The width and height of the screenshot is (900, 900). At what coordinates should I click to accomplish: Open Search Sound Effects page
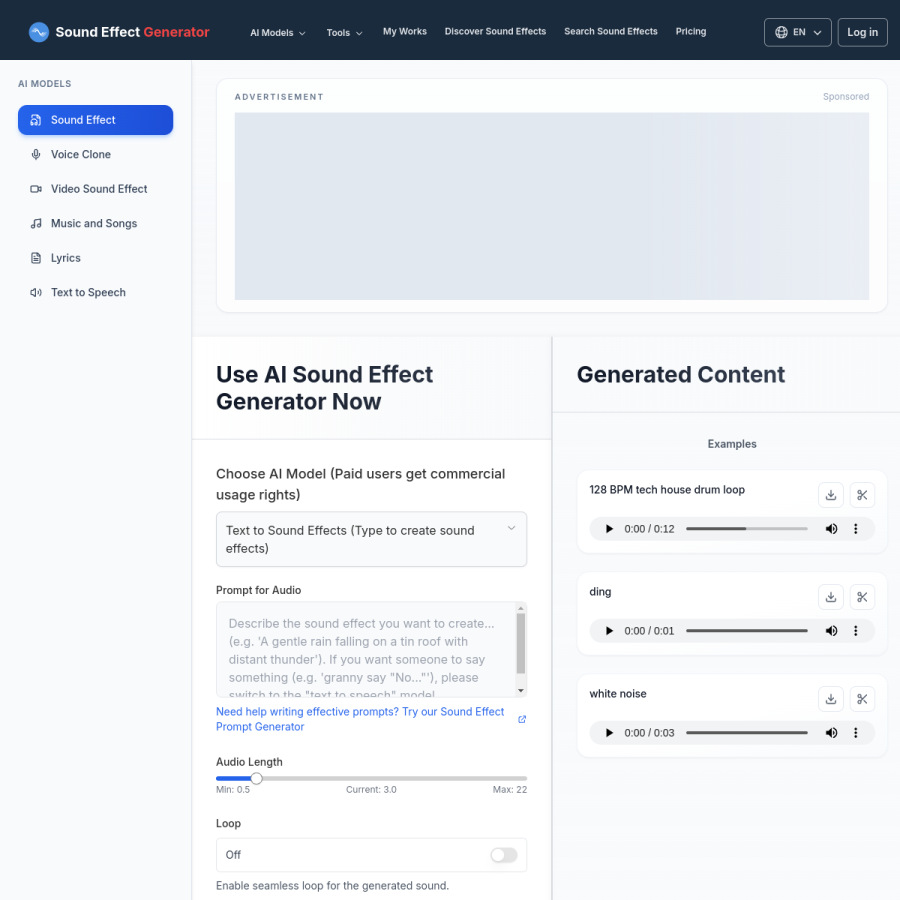(x=611, y=32)
